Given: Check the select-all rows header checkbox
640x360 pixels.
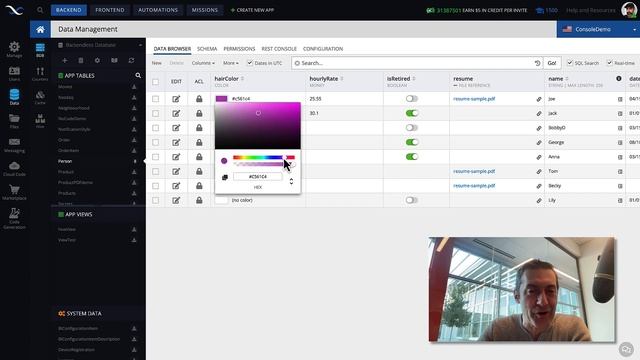Looking at the screenshot, I should [156, 82].
